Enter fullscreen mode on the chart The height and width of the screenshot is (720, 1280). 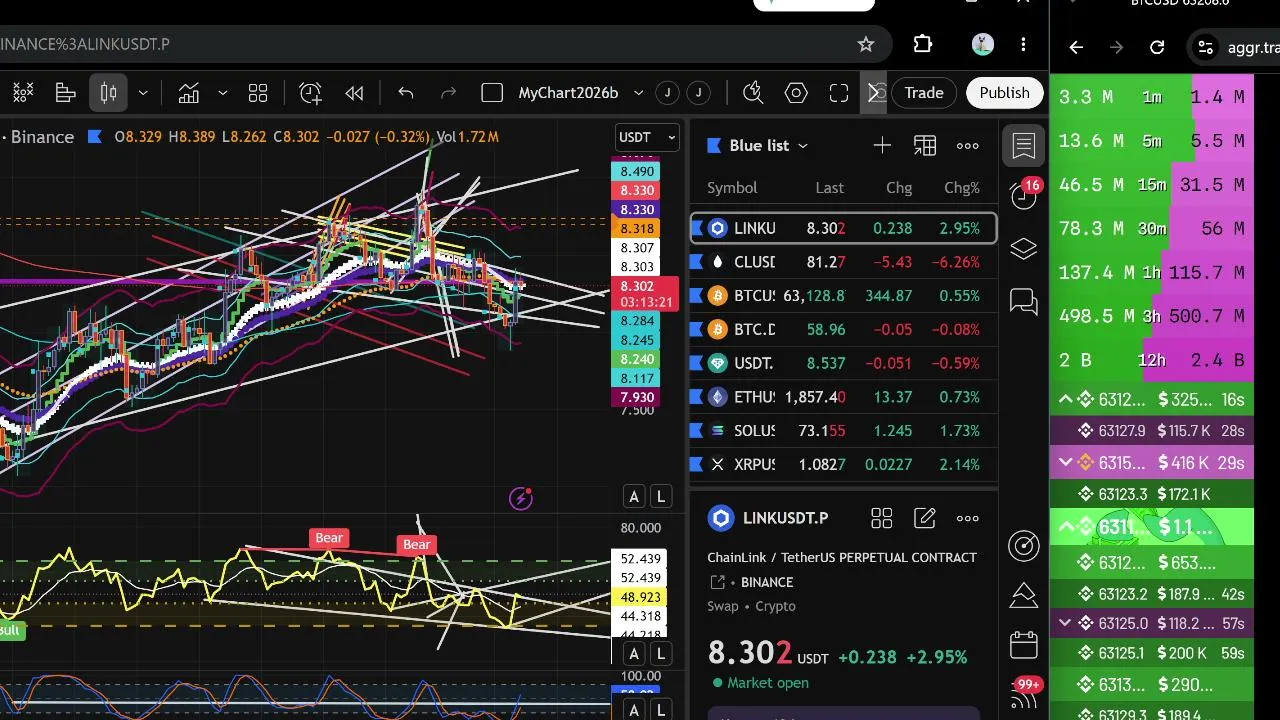(839, 93)
